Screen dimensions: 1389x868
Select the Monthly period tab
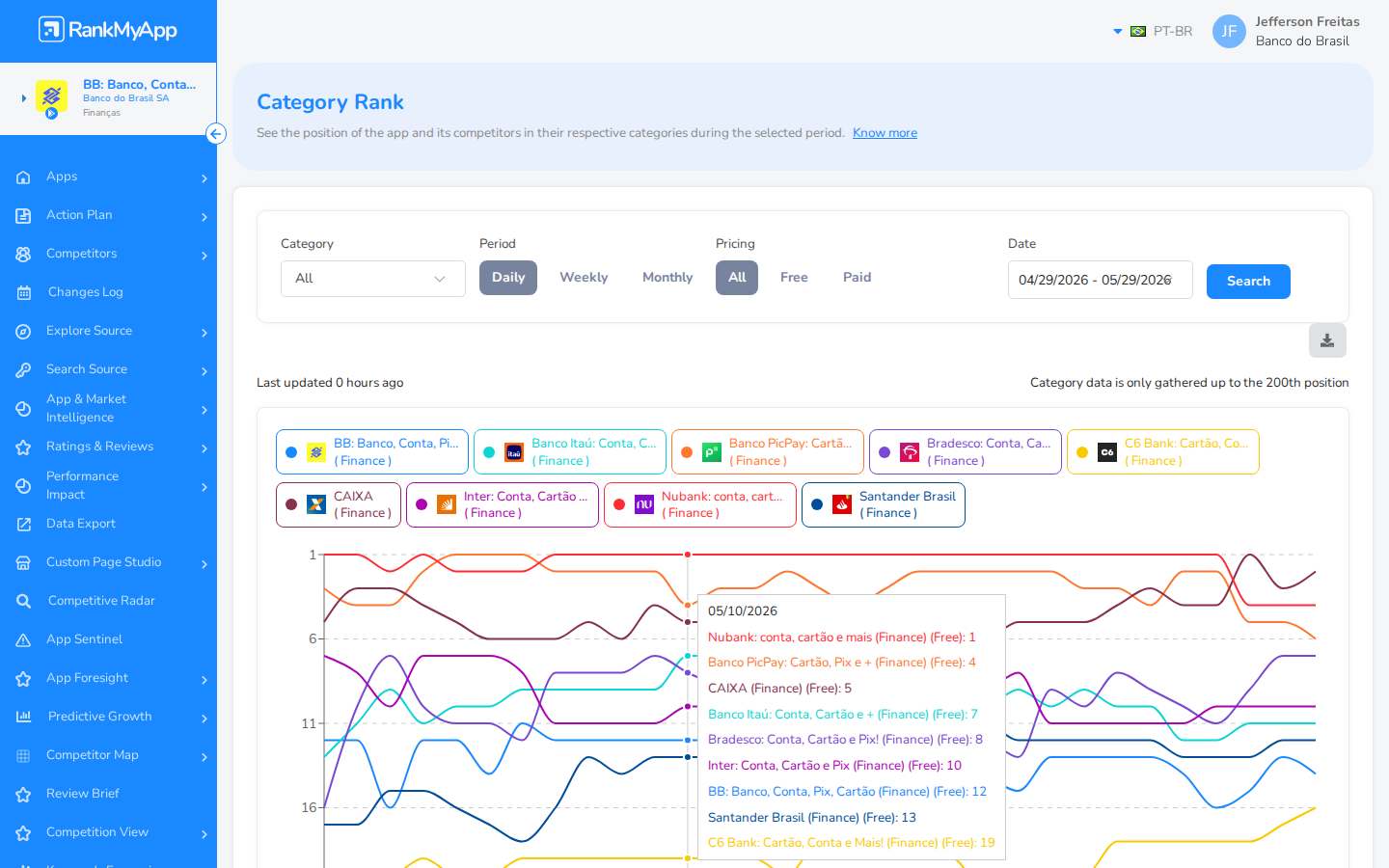(x=667, y=278)
